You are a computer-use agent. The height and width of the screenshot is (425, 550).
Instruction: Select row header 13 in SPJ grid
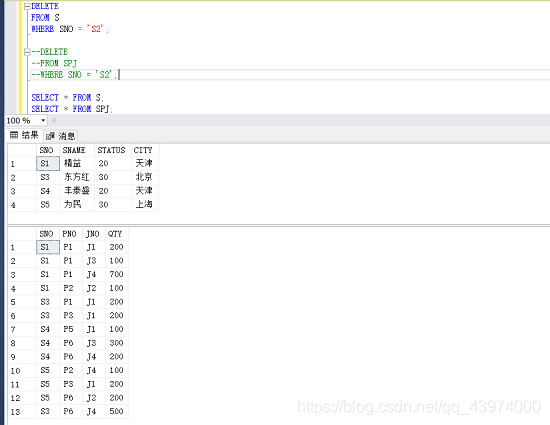[22, 411]
